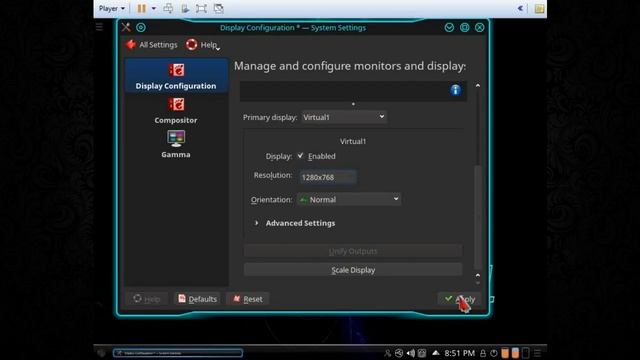Open the dropdown arrow beside the pause icon
Viewport: 640px width, 360px height.
pyautogui.click(x=154, y=8)
